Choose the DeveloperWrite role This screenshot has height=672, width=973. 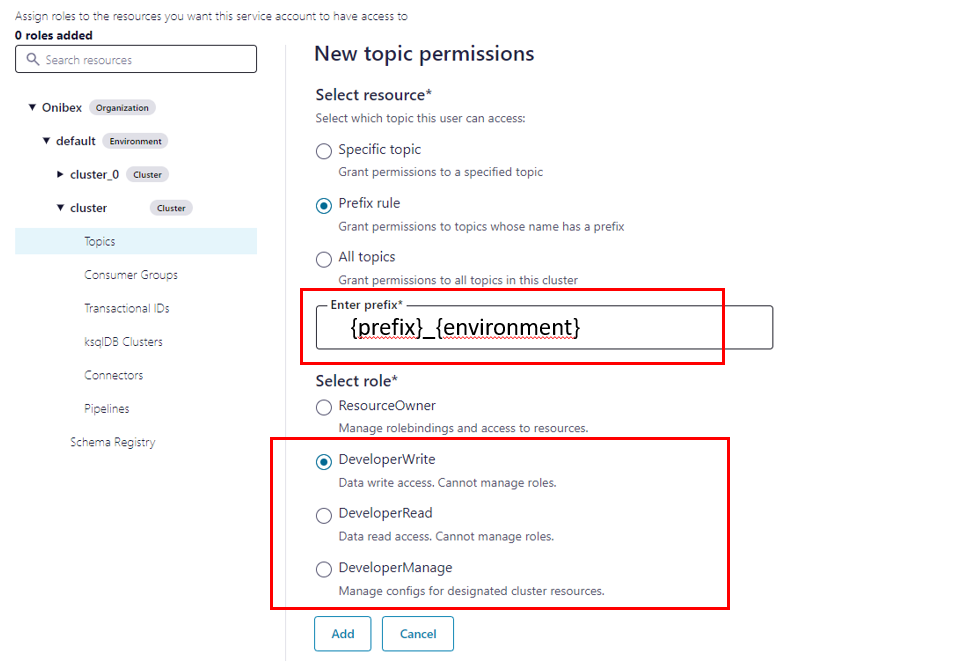[x=324, y=461]
